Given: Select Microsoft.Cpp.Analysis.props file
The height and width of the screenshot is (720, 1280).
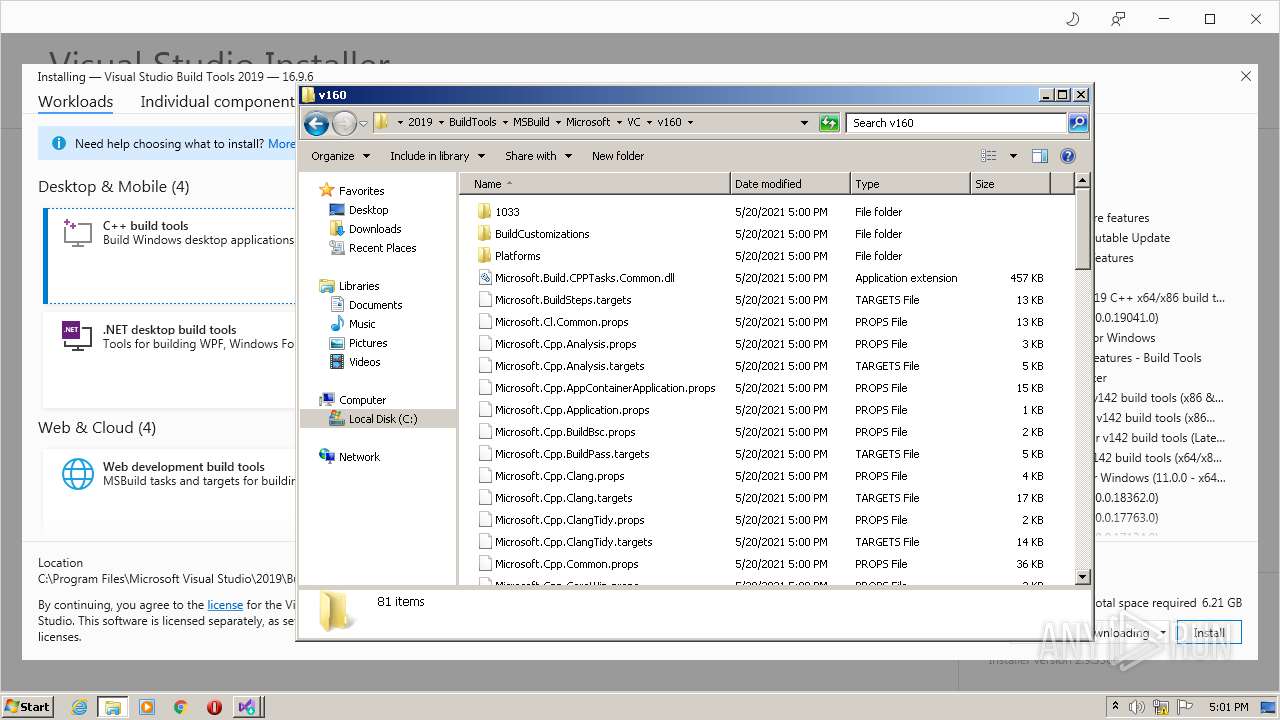Looking at the screenshot, I should [x=565, y=344].
